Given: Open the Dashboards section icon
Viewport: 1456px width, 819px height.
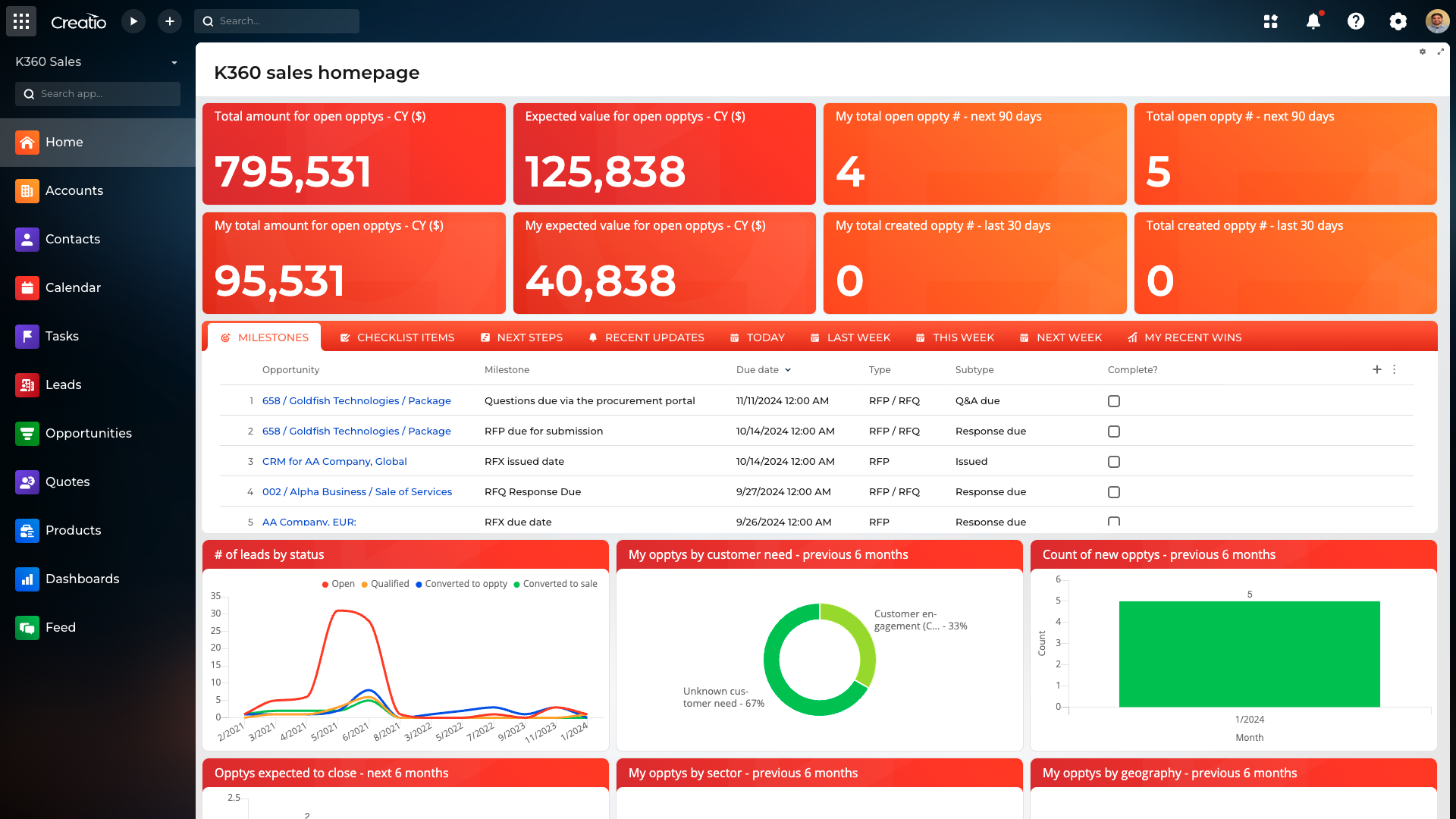Looking at the screenshot, I should [x=27, y=579].
